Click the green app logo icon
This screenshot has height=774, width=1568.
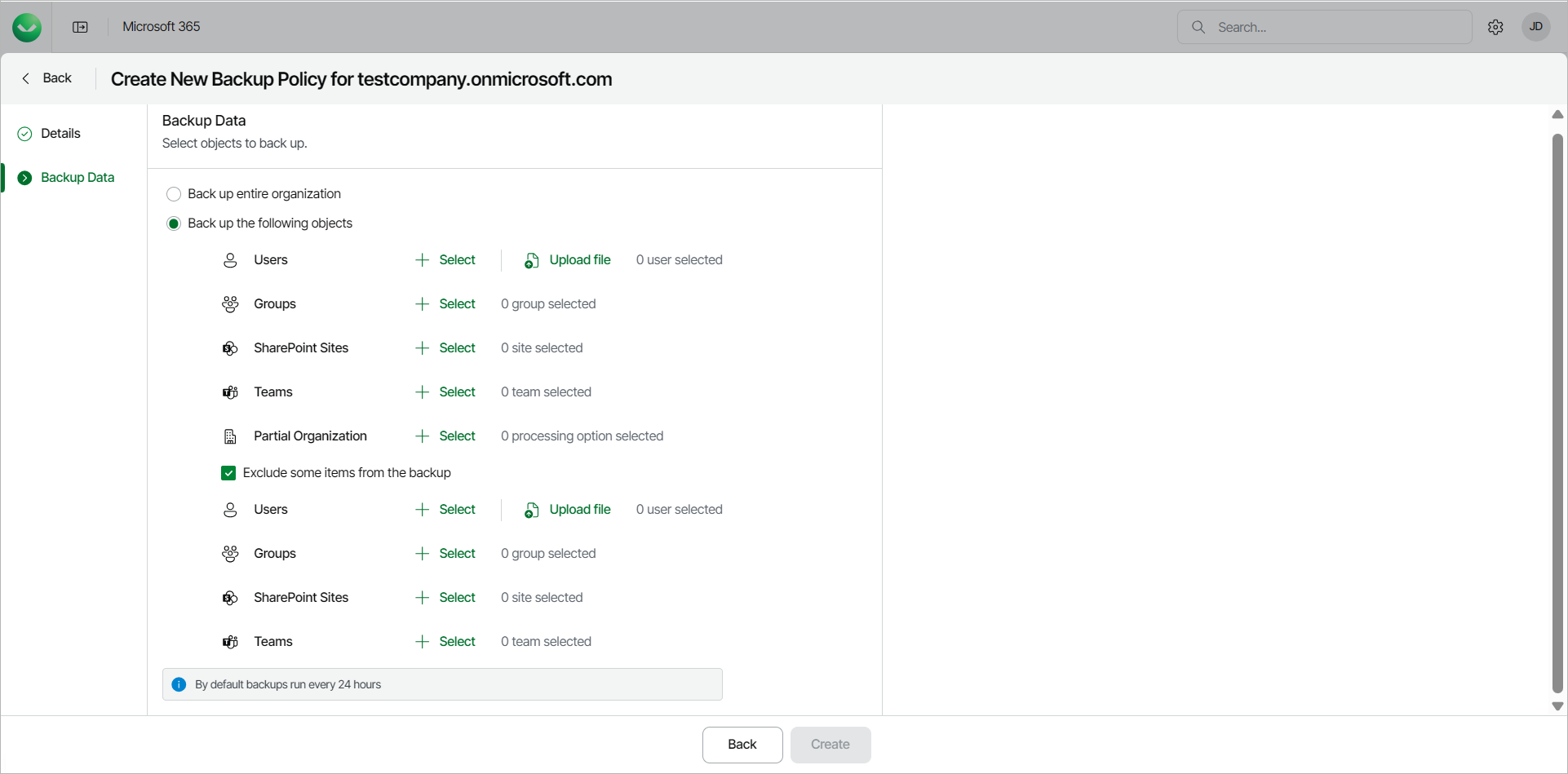click(x=27, y=27)
